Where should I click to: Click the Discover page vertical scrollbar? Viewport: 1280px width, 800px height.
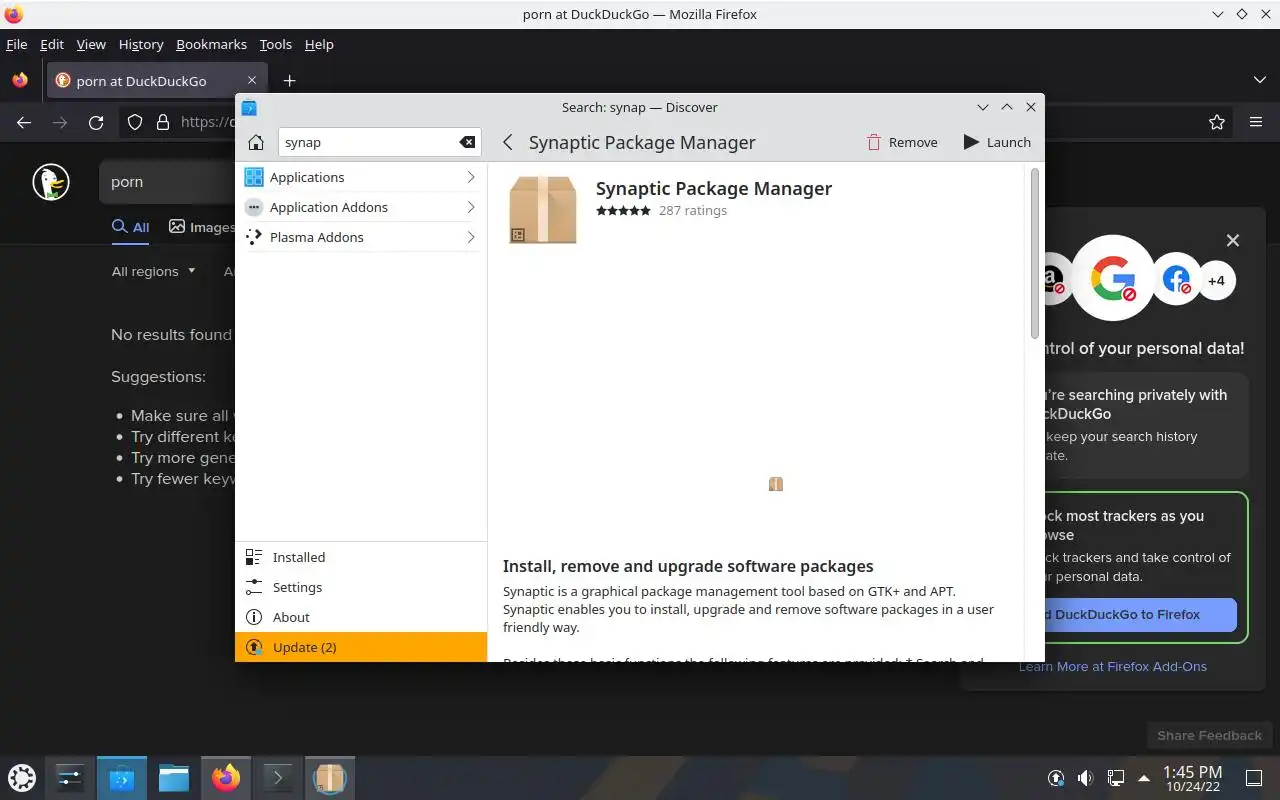coord(1034,254)
